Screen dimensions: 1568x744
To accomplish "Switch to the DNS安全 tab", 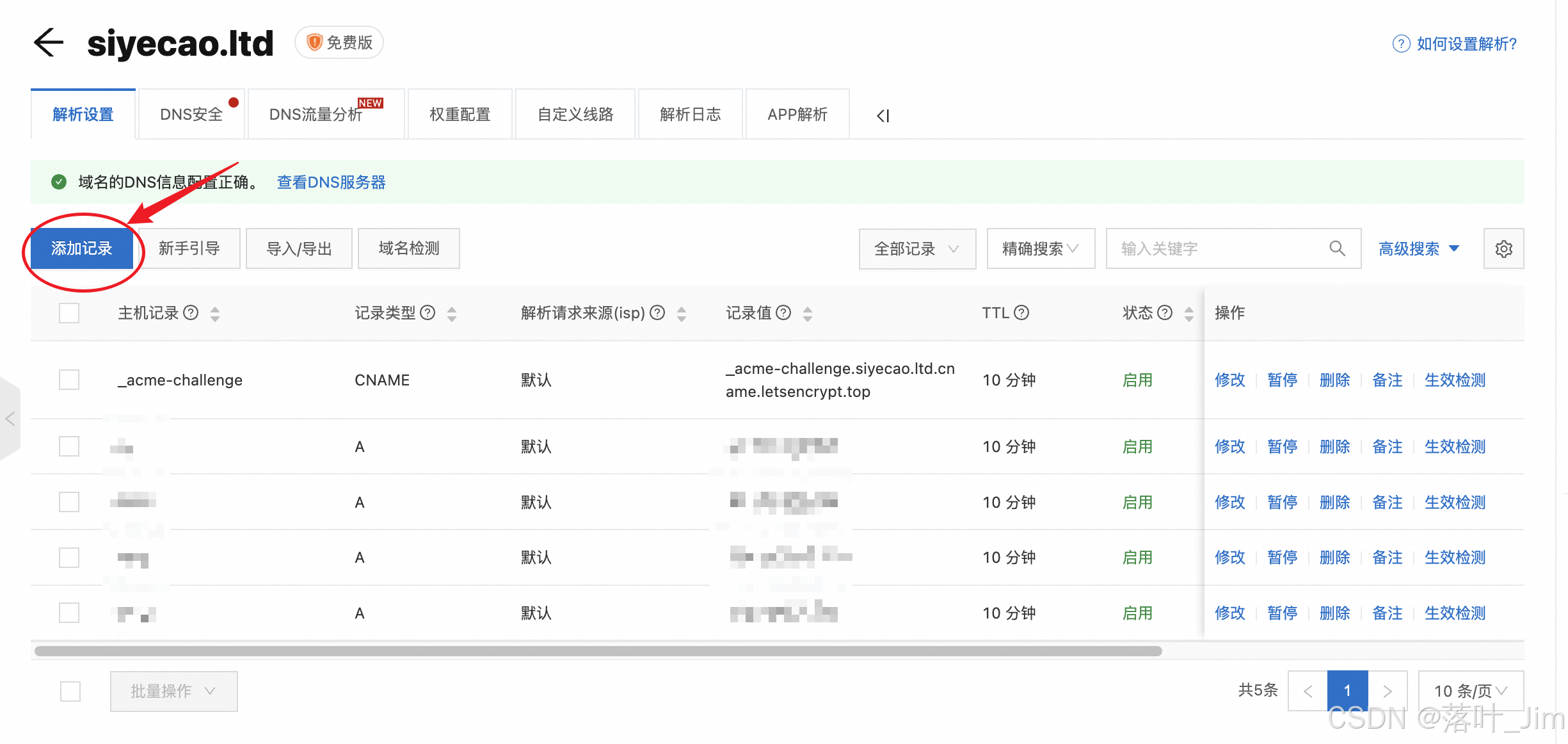I will [x=191, y=115].
